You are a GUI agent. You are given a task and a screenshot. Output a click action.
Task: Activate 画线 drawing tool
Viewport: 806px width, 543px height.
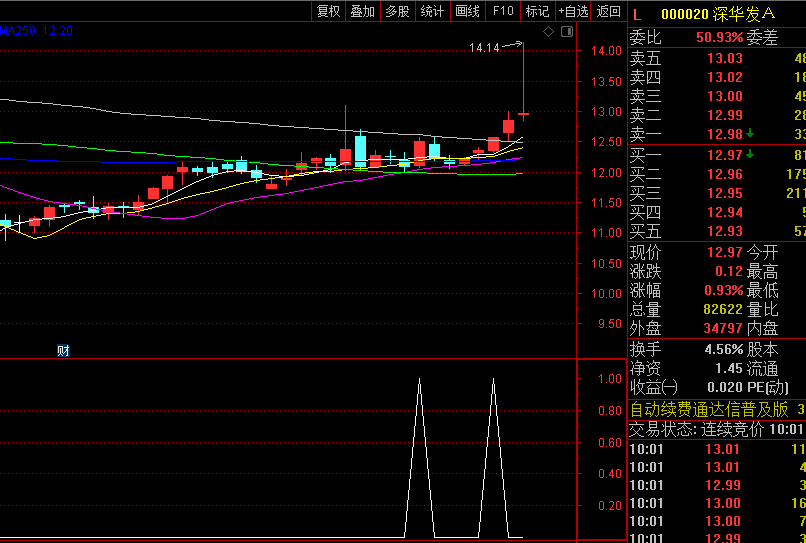coord(467,11)
